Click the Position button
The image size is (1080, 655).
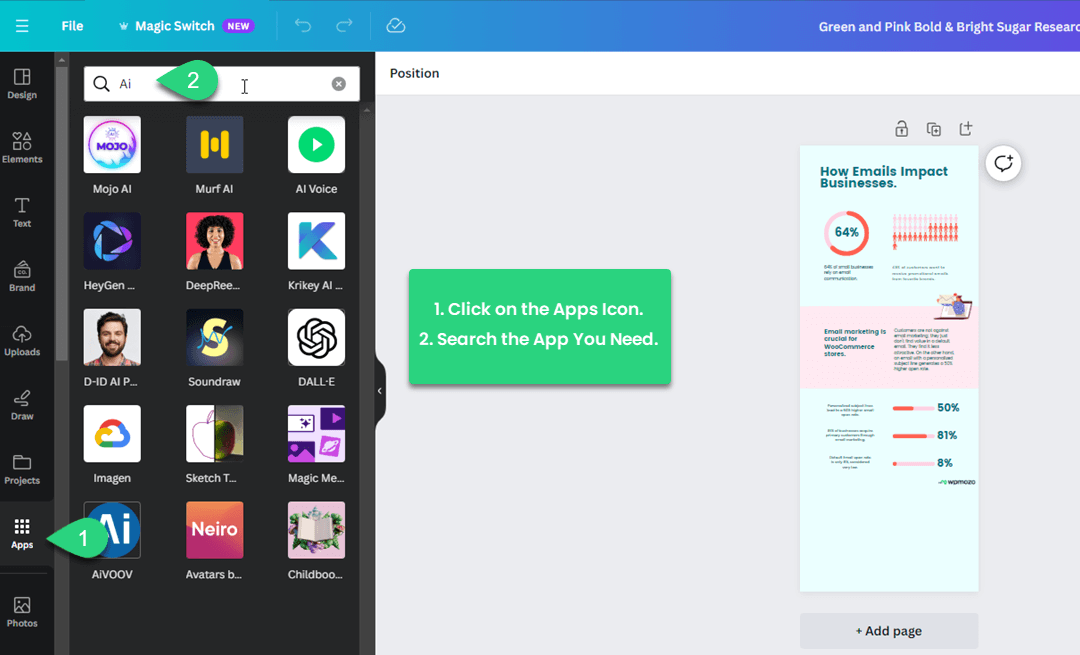[415, 73]
